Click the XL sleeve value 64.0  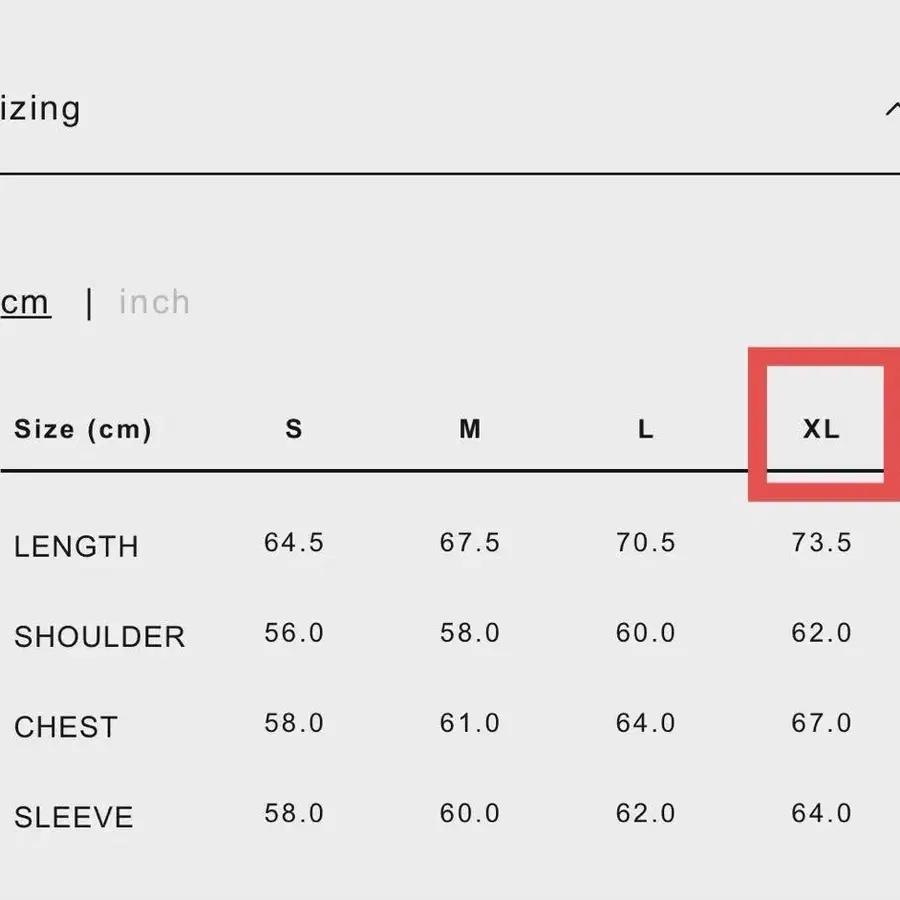click(x=821, y=813)
